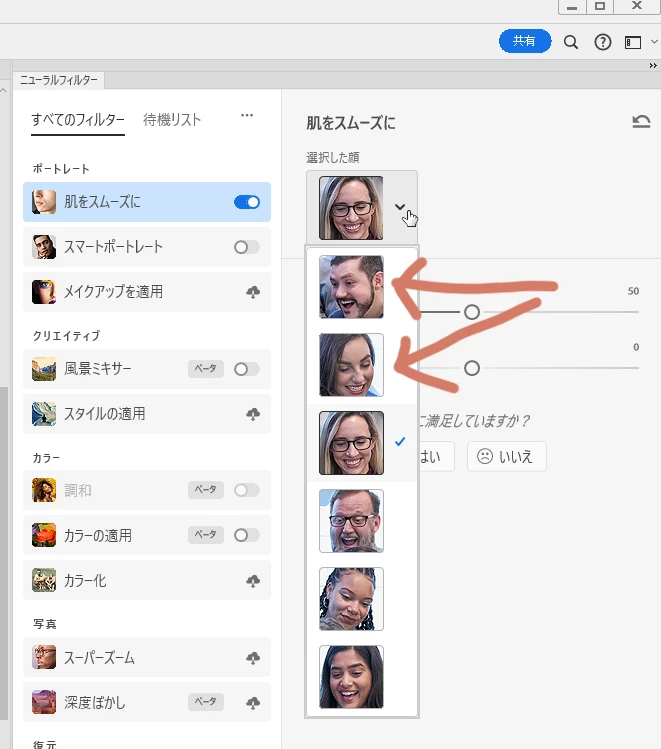The height and width of the screenshot is (749, 661).
Task: Click the slider handle valued 0
Action: point(472,368)
